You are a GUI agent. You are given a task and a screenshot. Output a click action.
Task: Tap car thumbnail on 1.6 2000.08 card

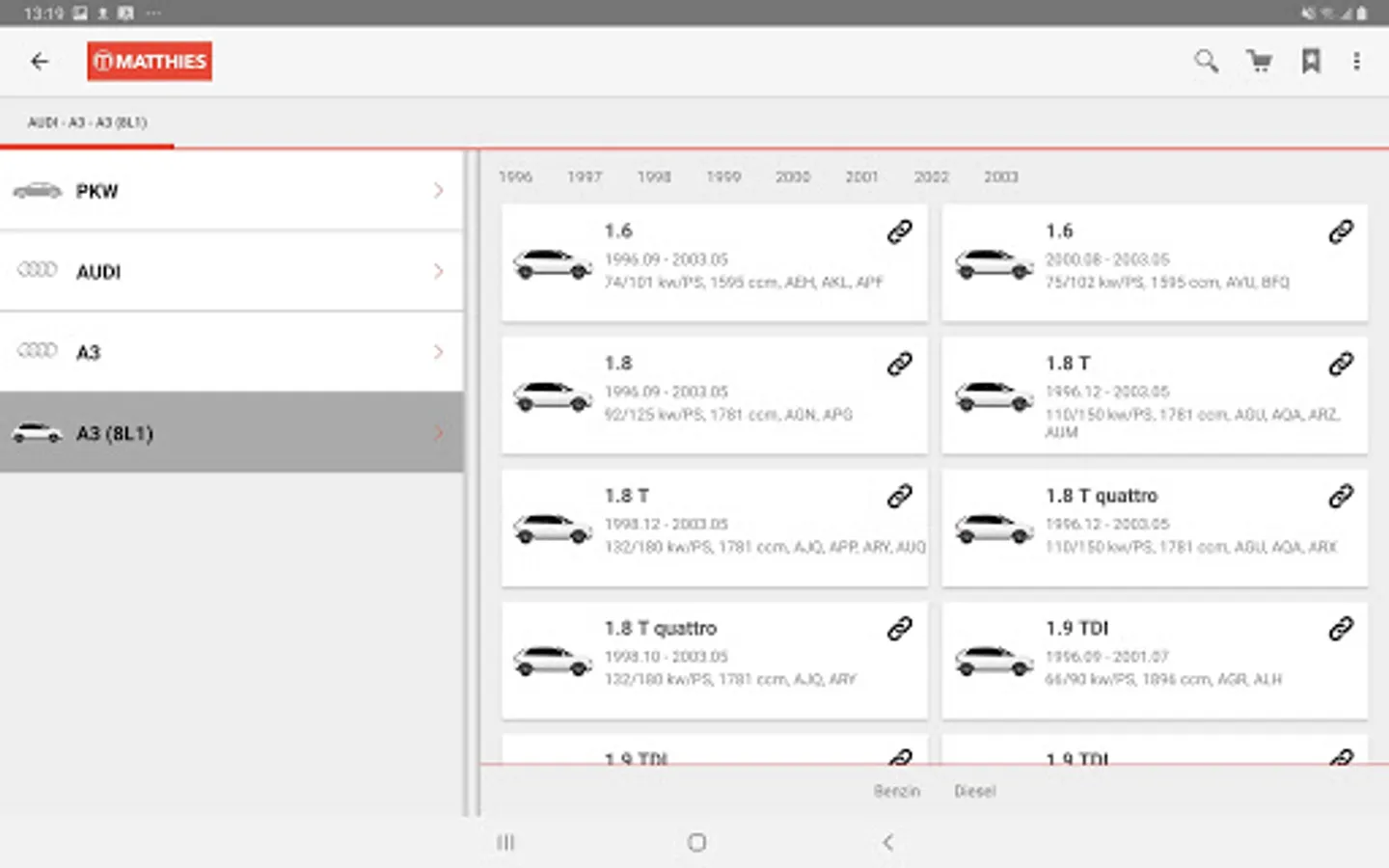coord(994,263)
